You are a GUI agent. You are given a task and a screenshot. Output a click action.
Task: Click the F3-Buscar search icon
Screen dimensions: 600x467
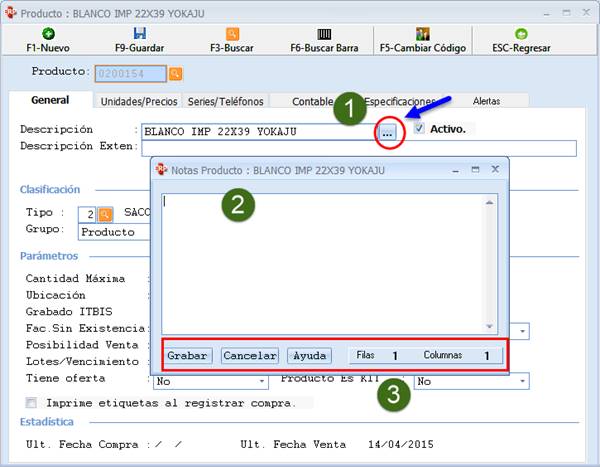coord(232,33)
